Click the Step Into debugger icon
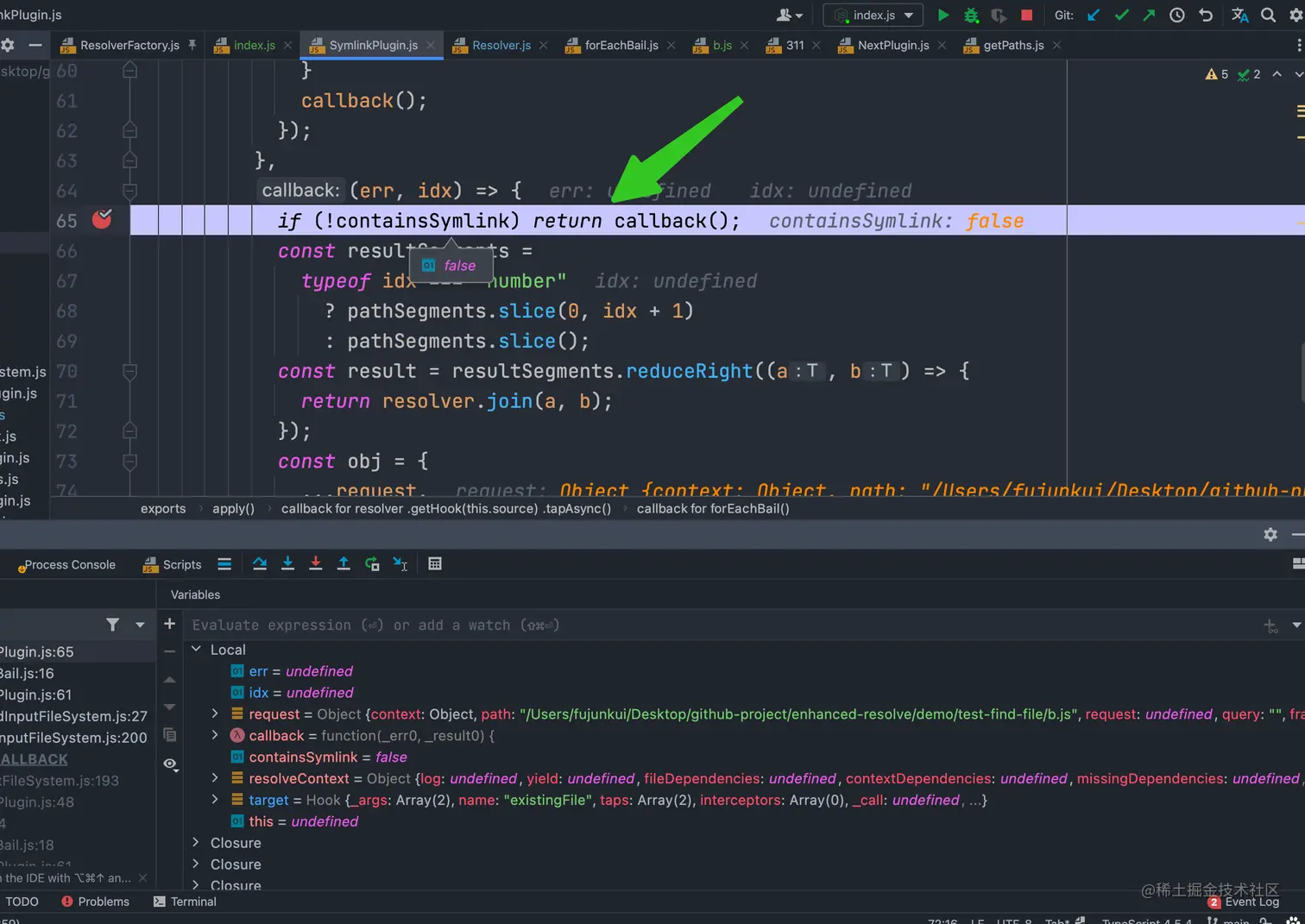The width and height of the screenshot is (1305, 924). (287, 563)
